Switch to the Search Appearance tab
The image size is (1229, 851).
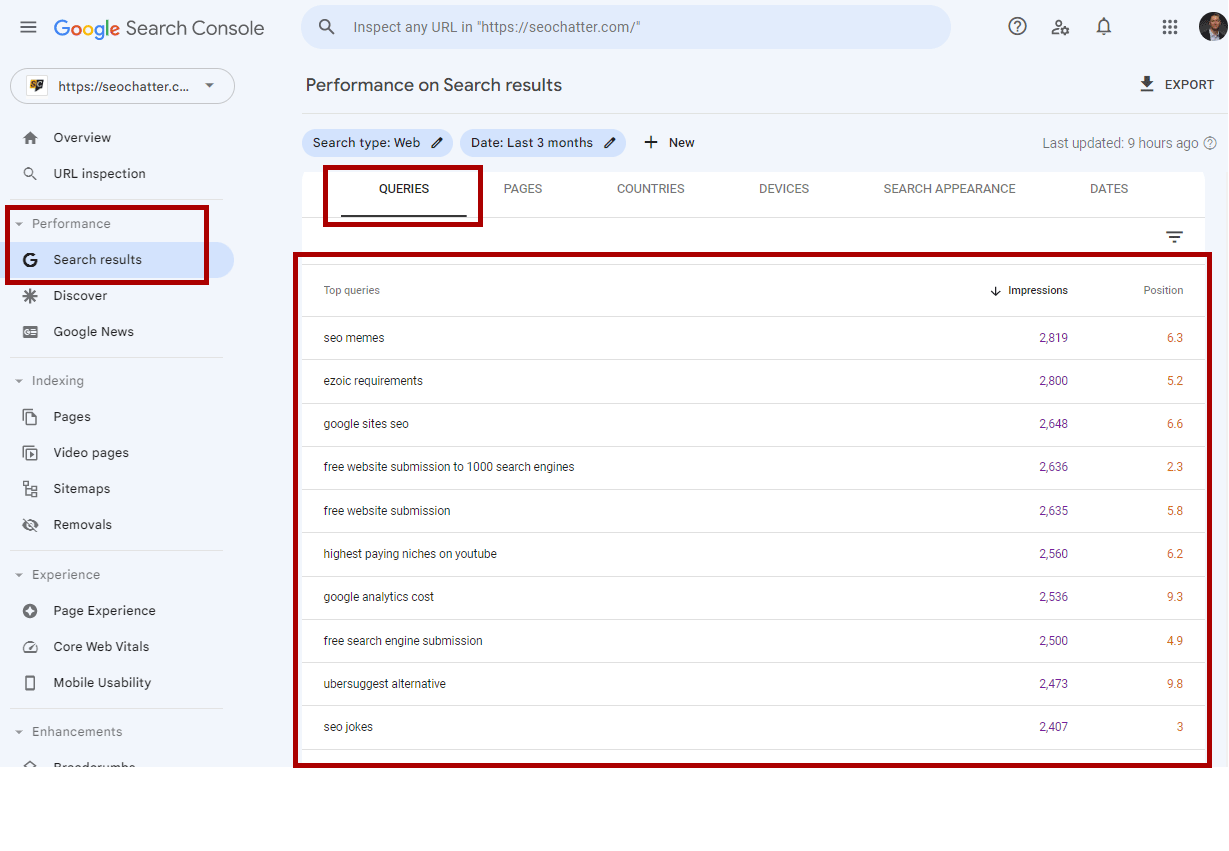(949, 189)
